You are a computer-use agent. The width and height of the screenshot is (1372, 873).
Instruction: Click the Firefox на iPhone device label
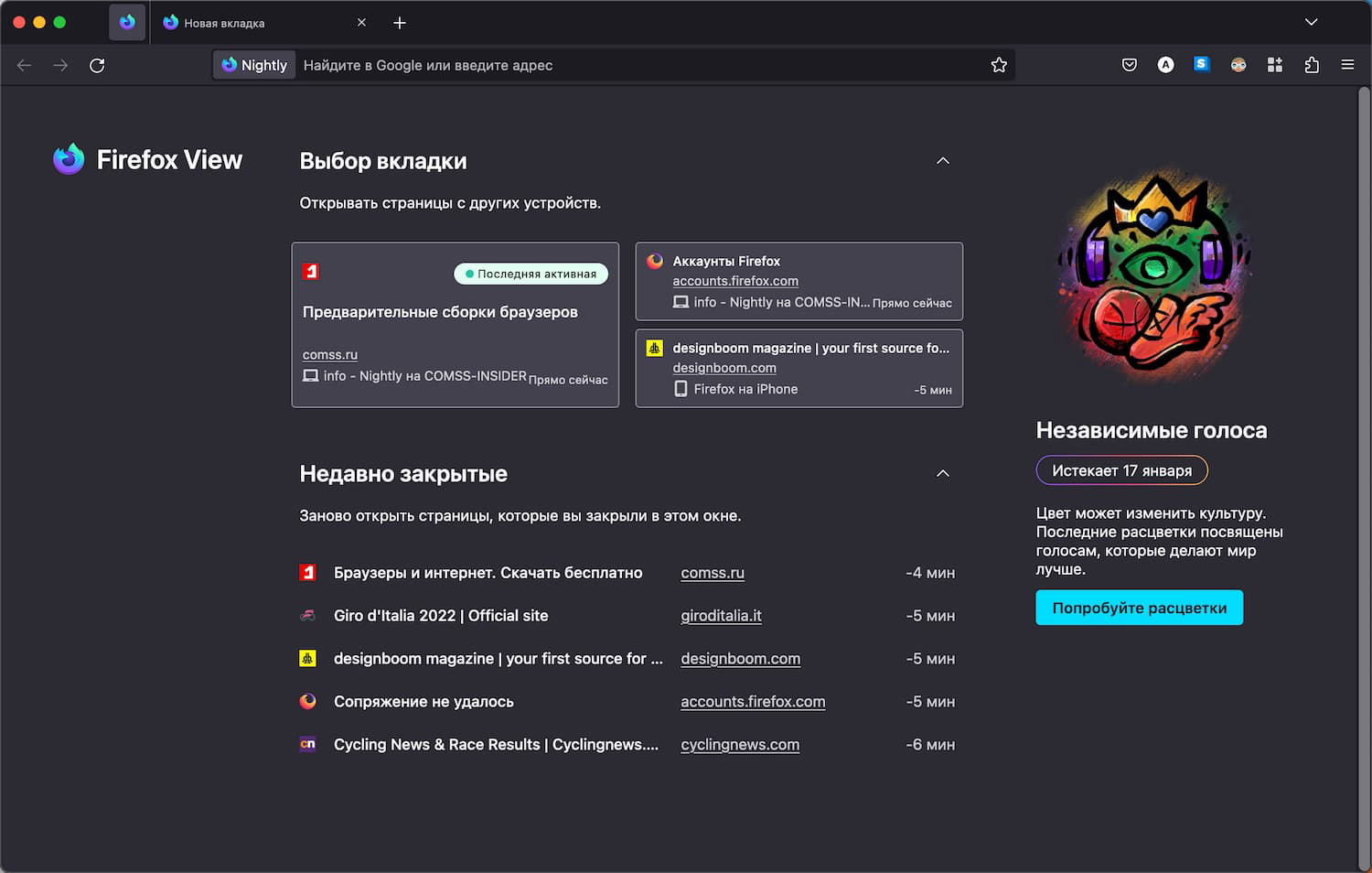[x=745, y=389]
